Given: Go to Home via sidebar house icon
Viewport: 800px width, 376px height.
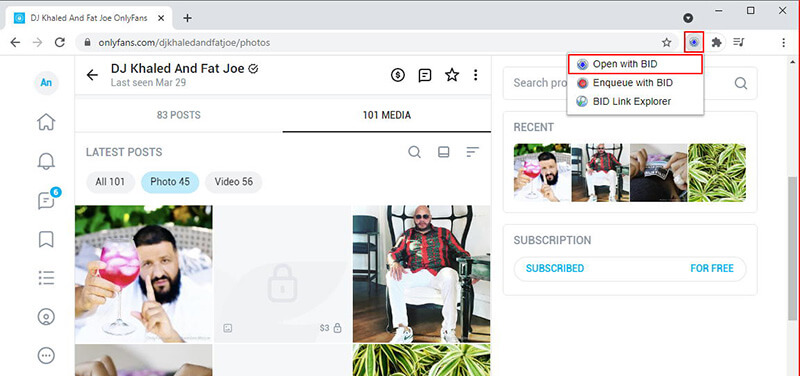Looking at the screenshot, I should (46, 122).
